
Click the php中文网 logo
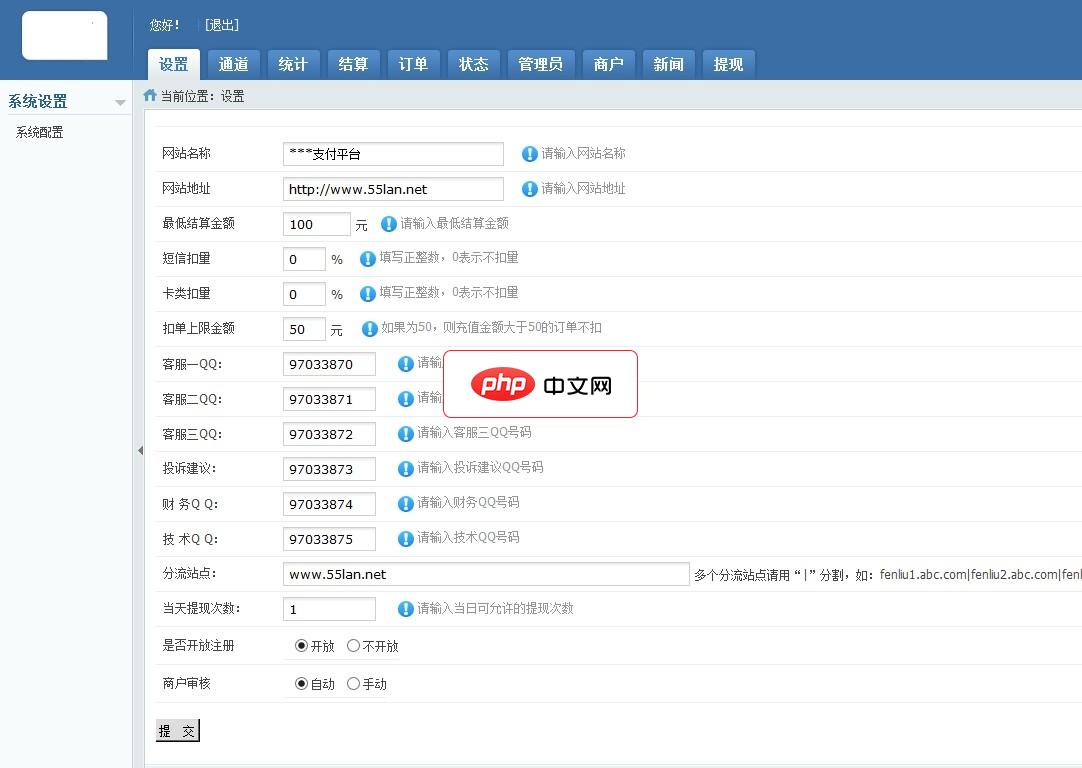[540, 384]
